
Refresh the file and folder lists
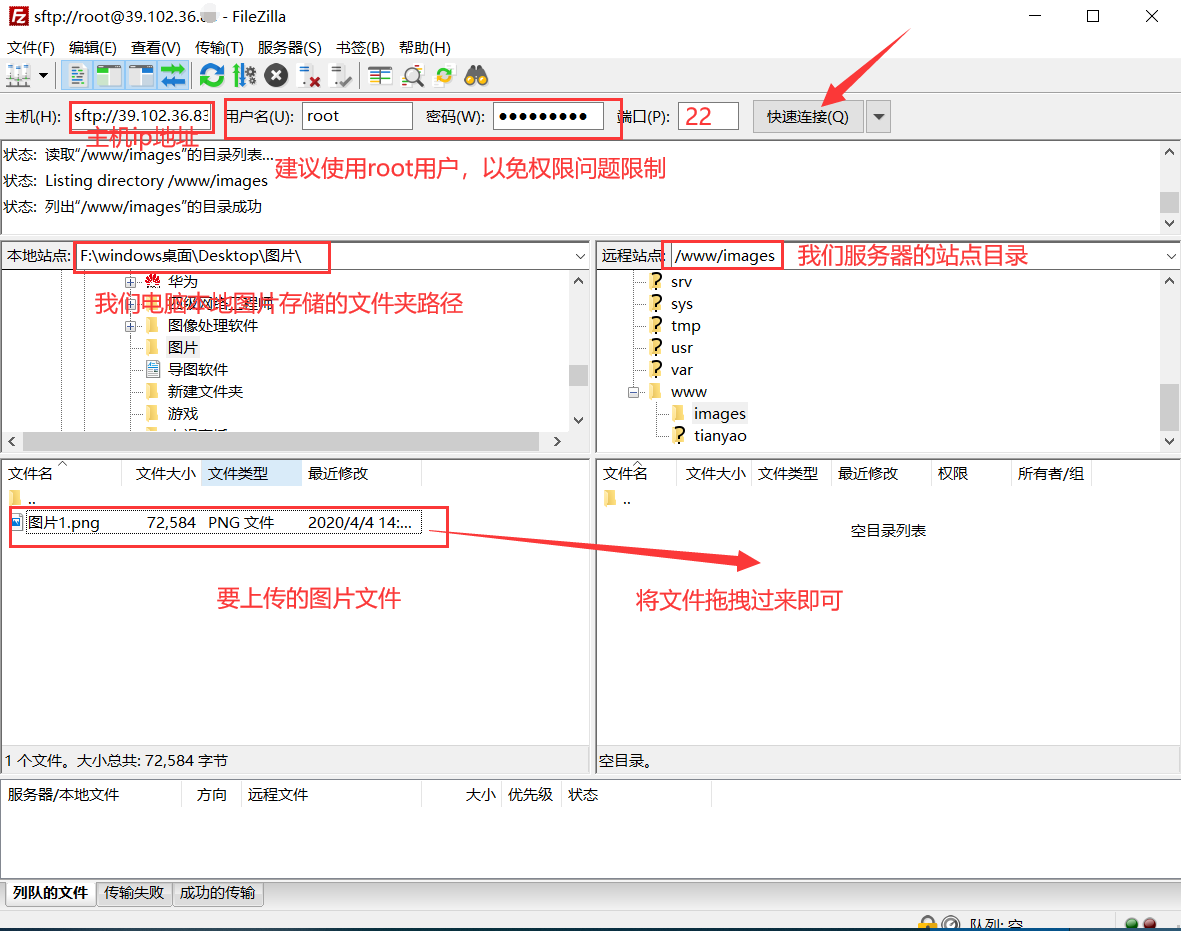coord(212,75)
